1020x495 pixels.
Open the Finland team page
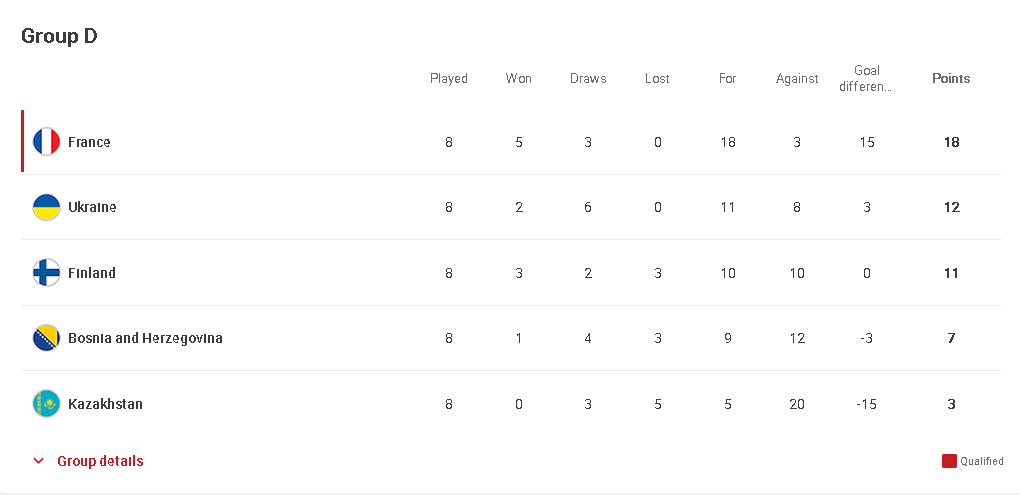click(x=92, y=273)
